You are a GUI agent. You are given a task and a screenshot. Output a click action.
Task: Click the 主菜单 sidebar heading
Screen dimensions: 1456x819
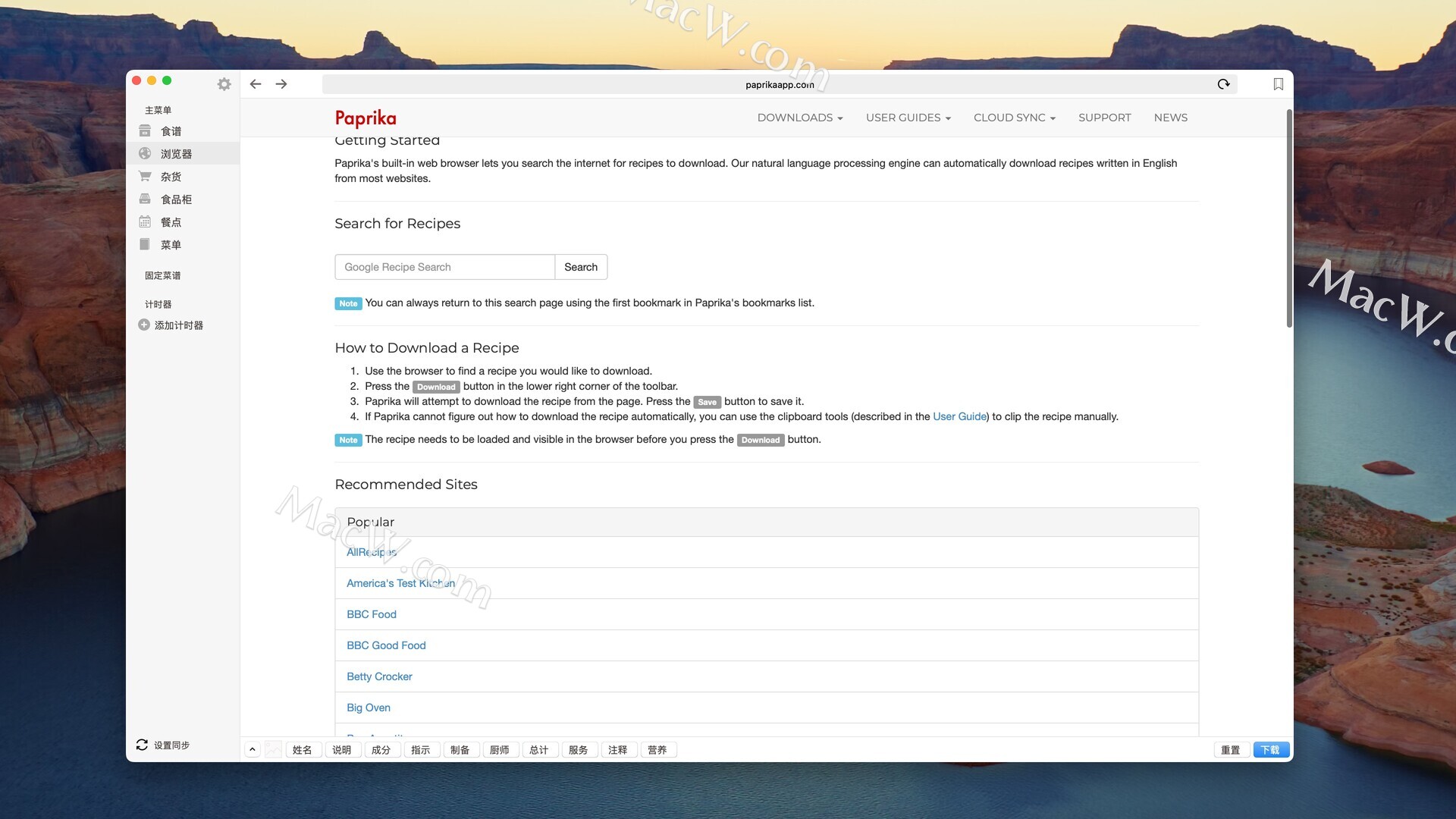[x=158, y=110]
